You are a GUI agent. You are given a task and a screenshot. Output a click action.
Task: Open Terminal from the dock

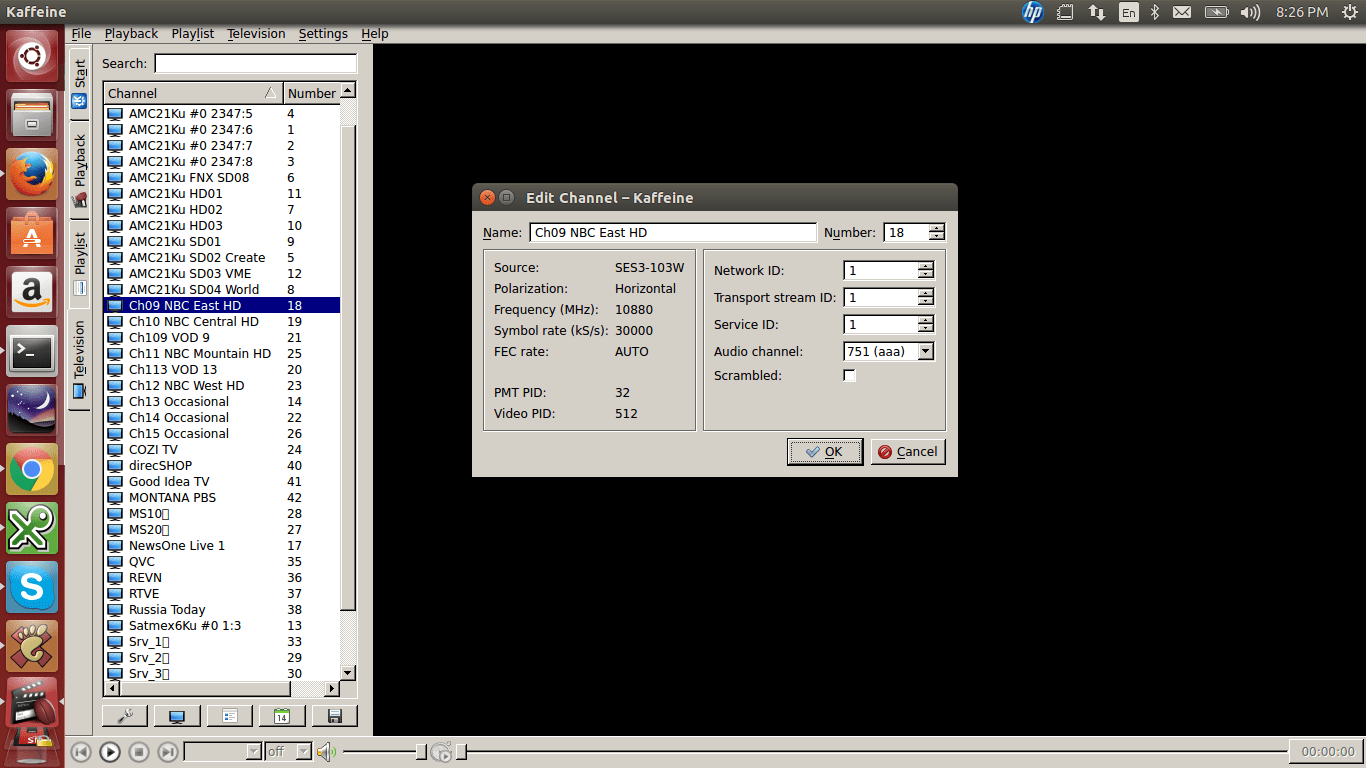(32, 351)
